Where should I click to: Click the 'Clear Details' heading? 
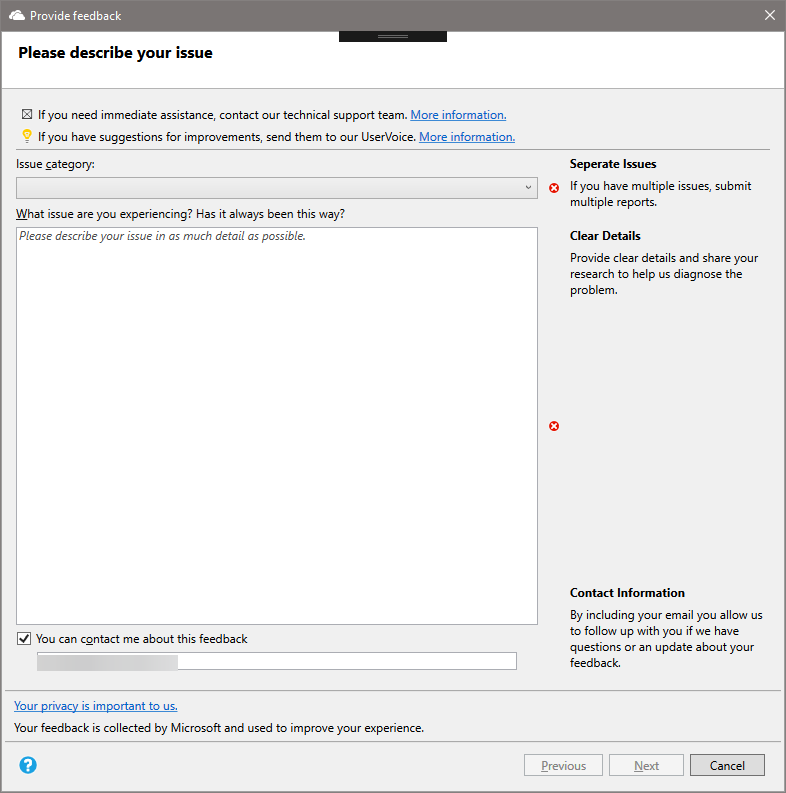coord(605,236)
